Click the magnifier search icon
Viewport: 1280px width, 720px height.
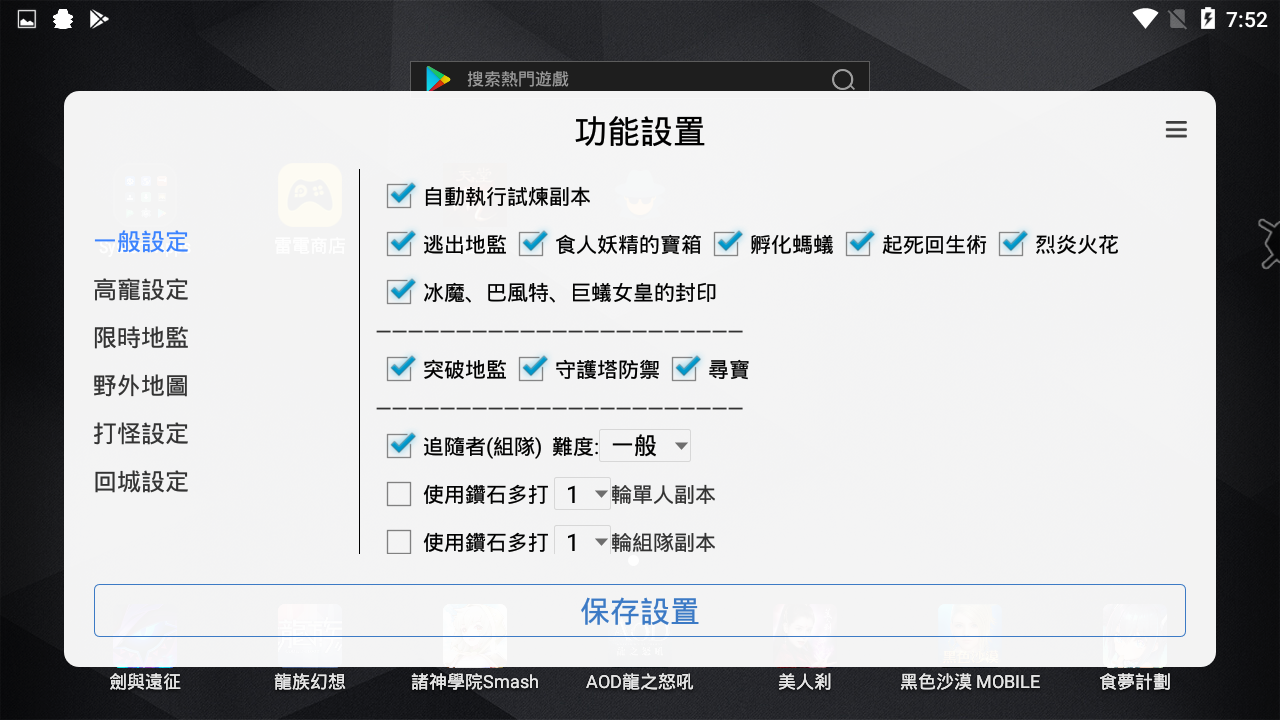pos(843,79)
